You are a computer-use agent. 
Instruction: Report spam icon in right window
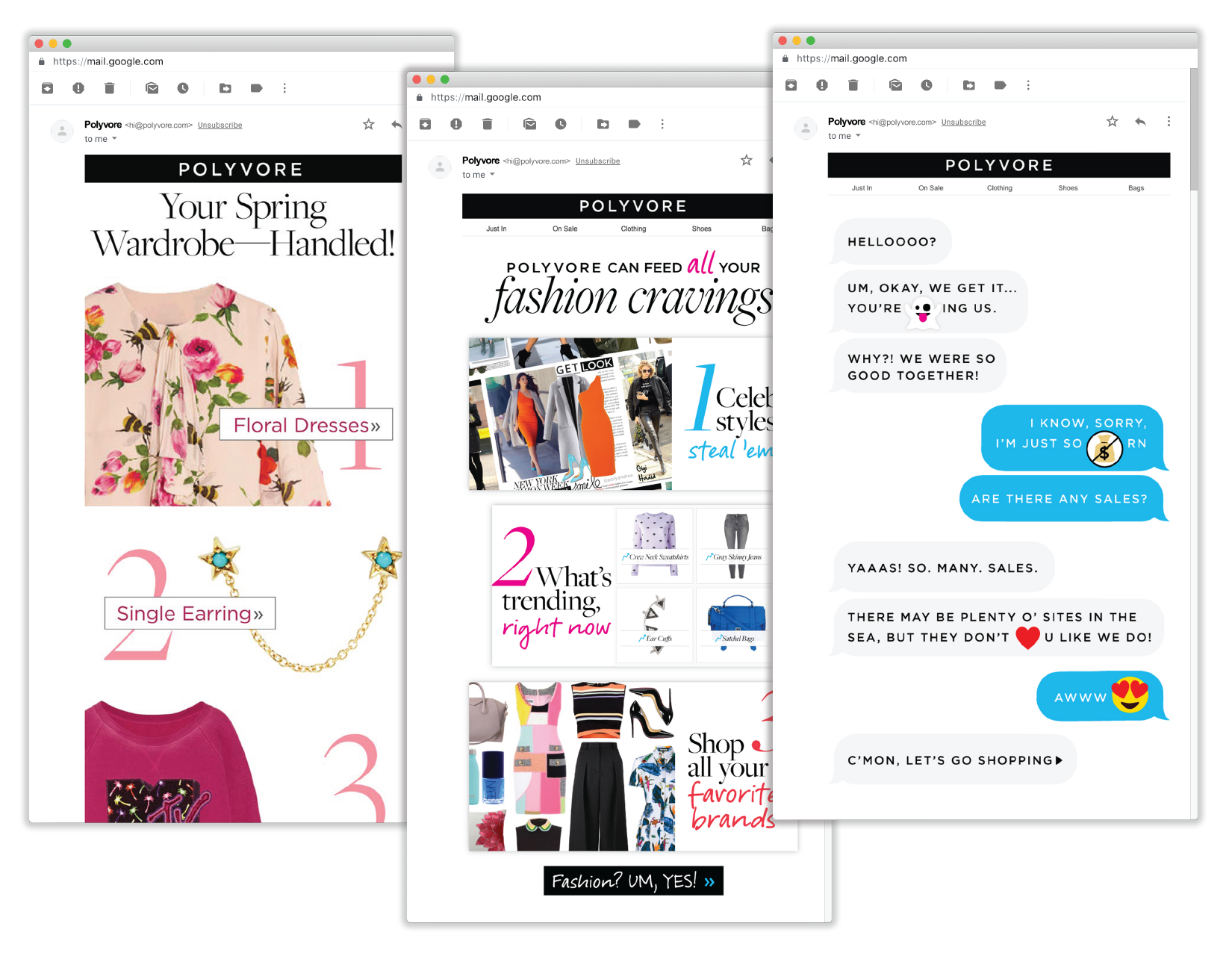pos(822,85)
